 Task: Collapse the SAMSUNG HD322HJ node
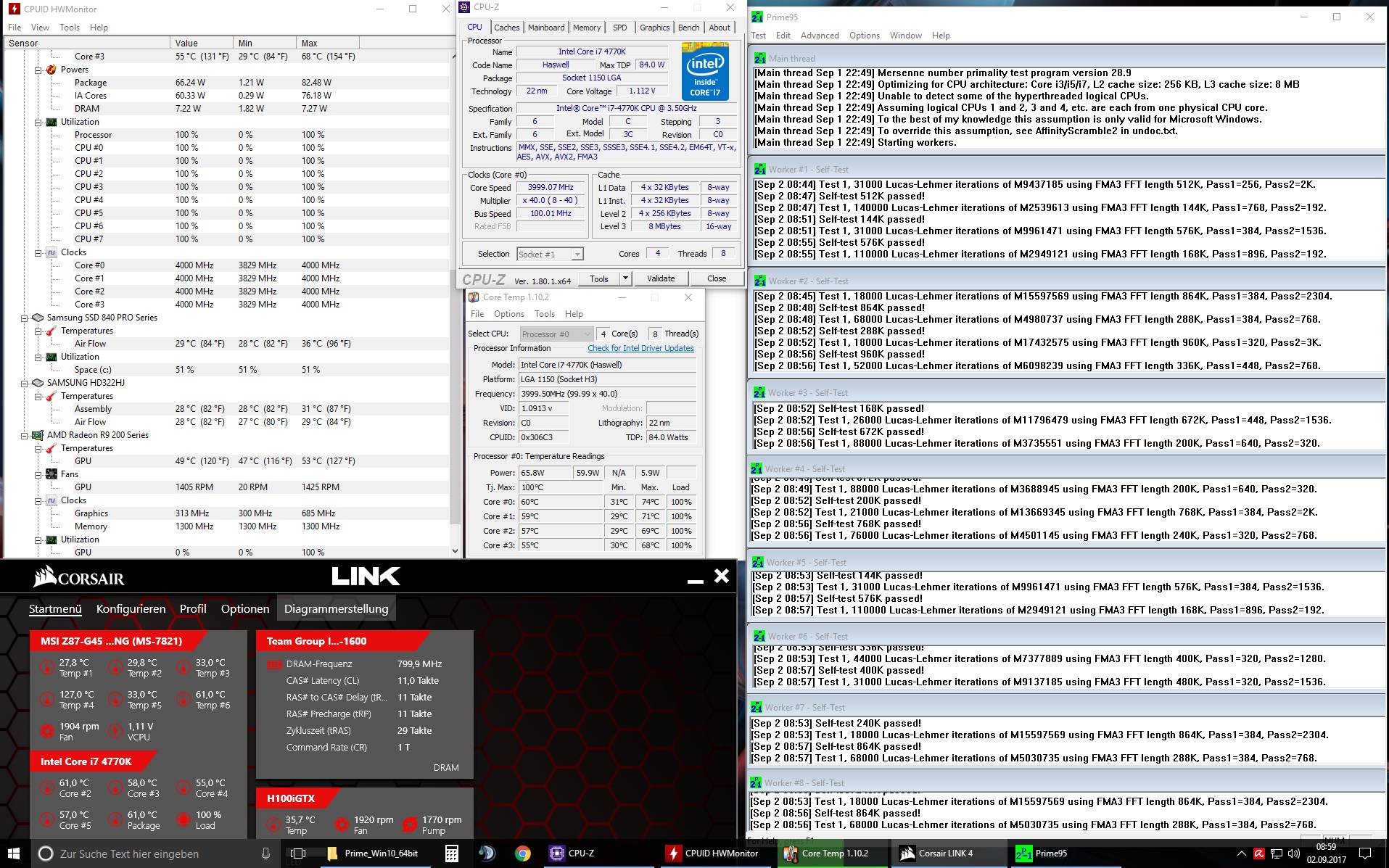[x=24, y=383]
